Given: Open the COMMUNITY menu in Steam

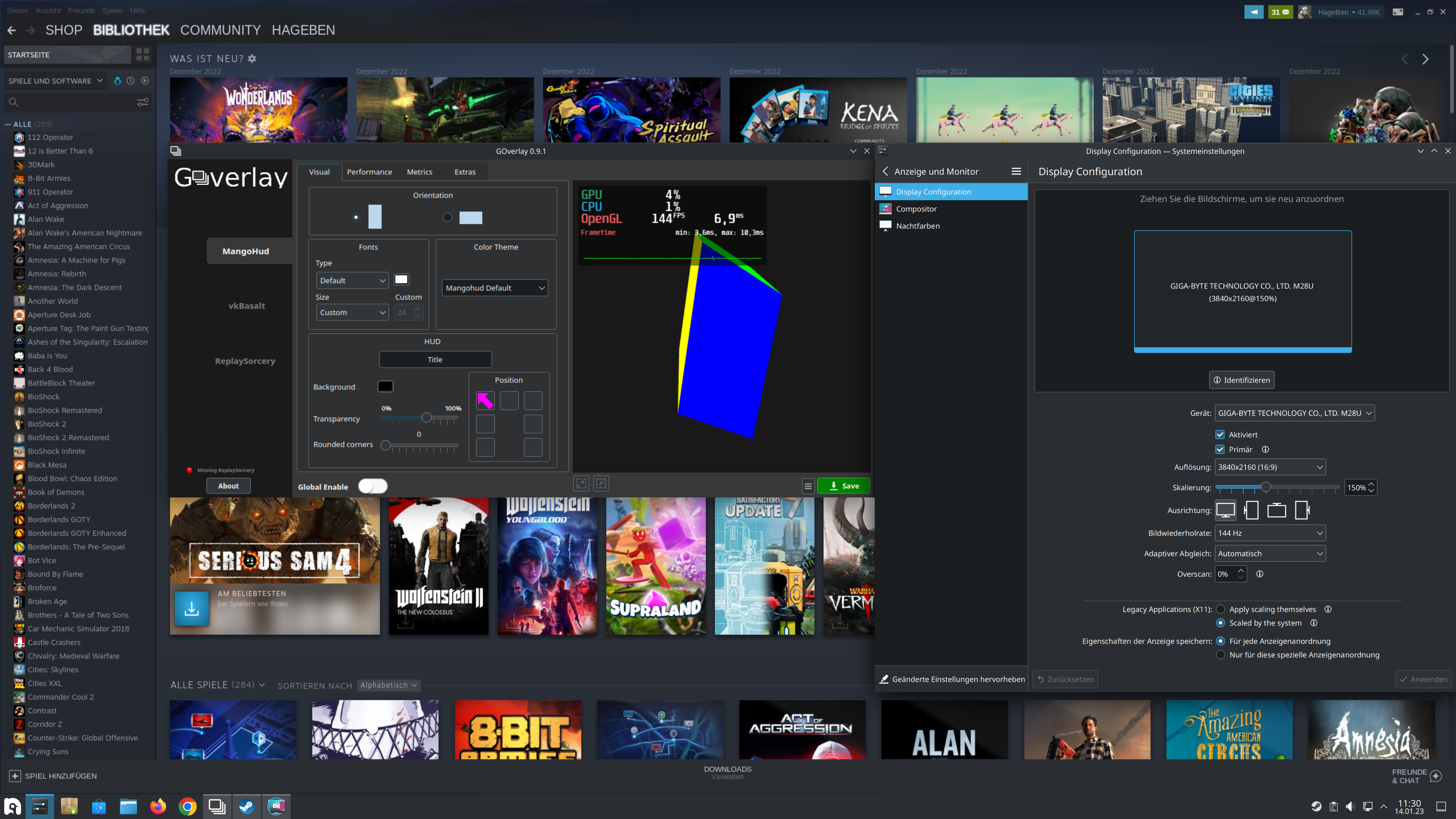Looking at the screenshot, I should point(220,30).
